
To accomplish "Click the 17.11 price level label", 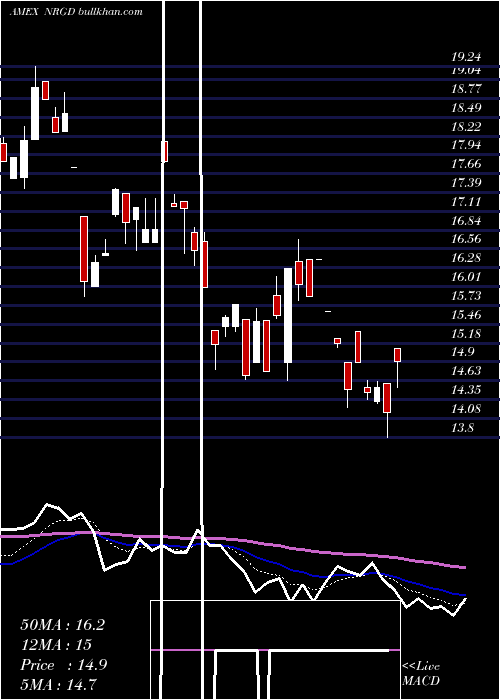I will coord(466,202).
